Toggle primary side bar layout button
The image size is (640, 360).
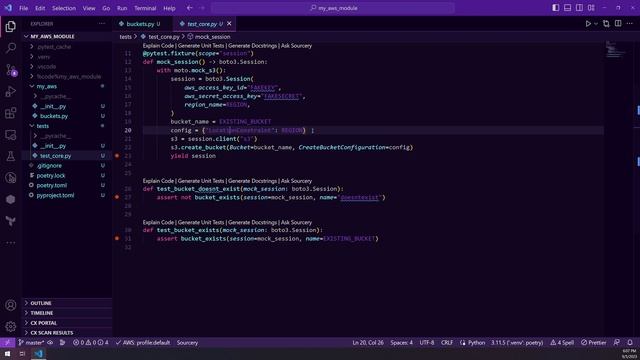[x=556, y=8]
